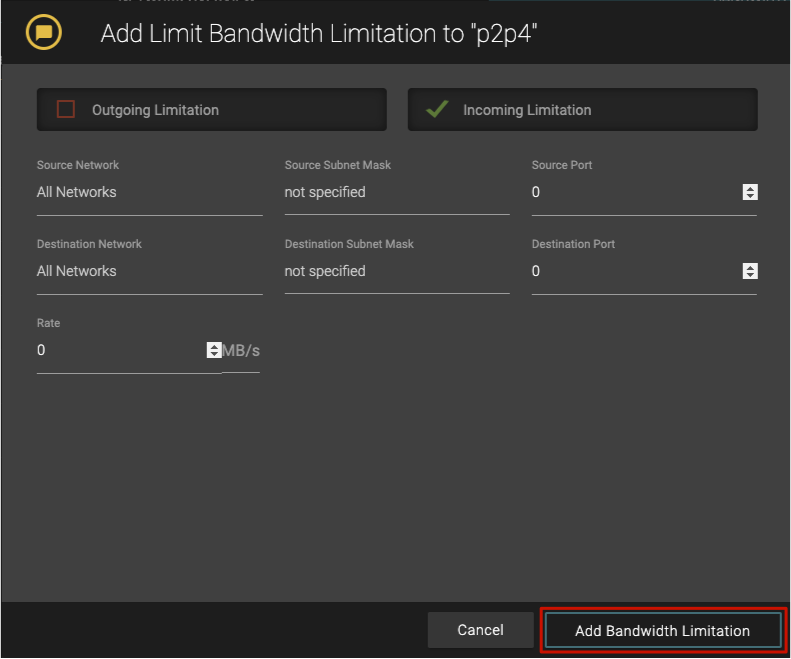The image size is (791, 659).
Task: Adjust the Rate spinner arrows
Action: coord(214,350)
